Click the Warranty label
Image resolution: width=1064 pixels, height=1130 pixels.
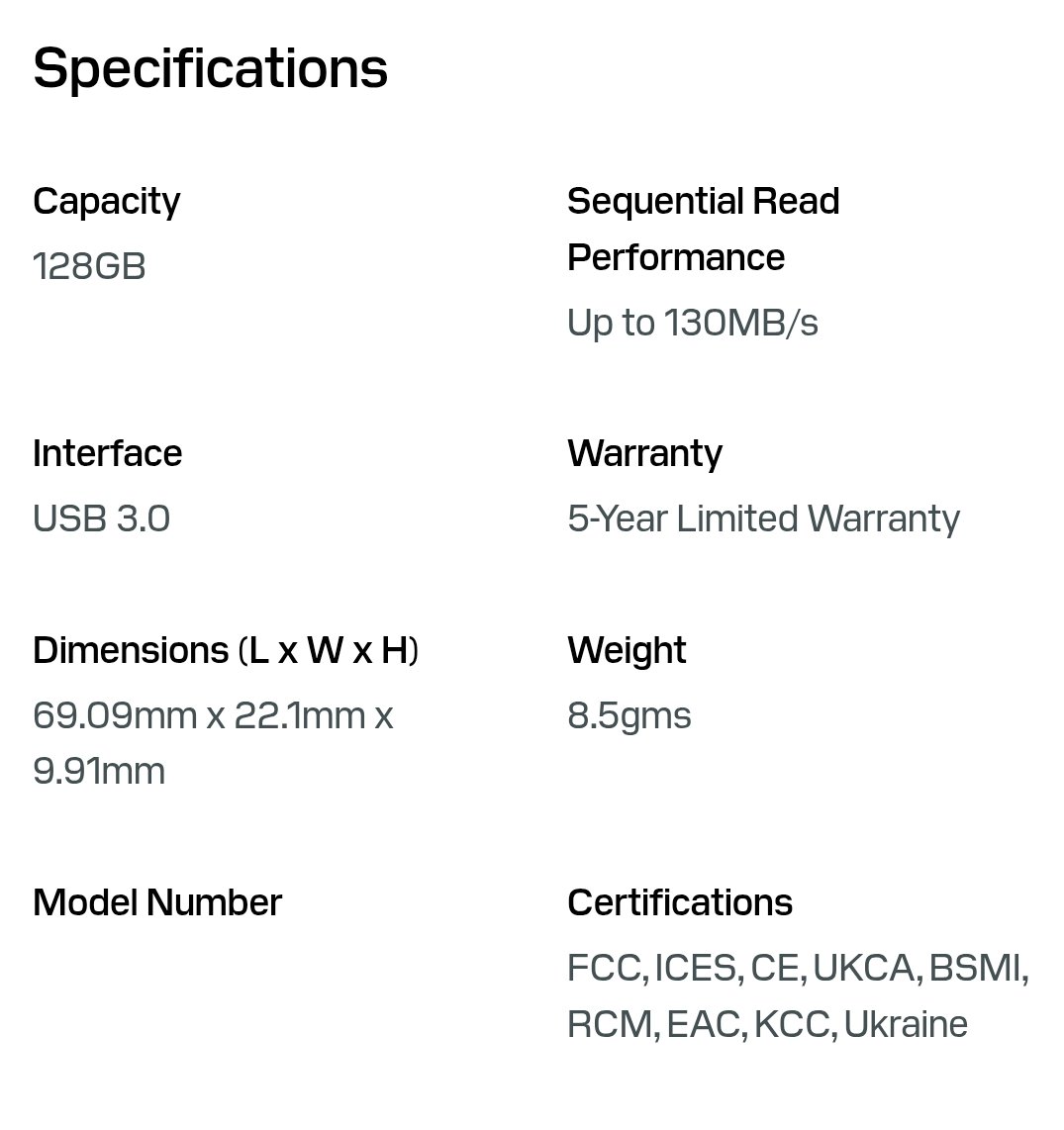click(644, 453)
